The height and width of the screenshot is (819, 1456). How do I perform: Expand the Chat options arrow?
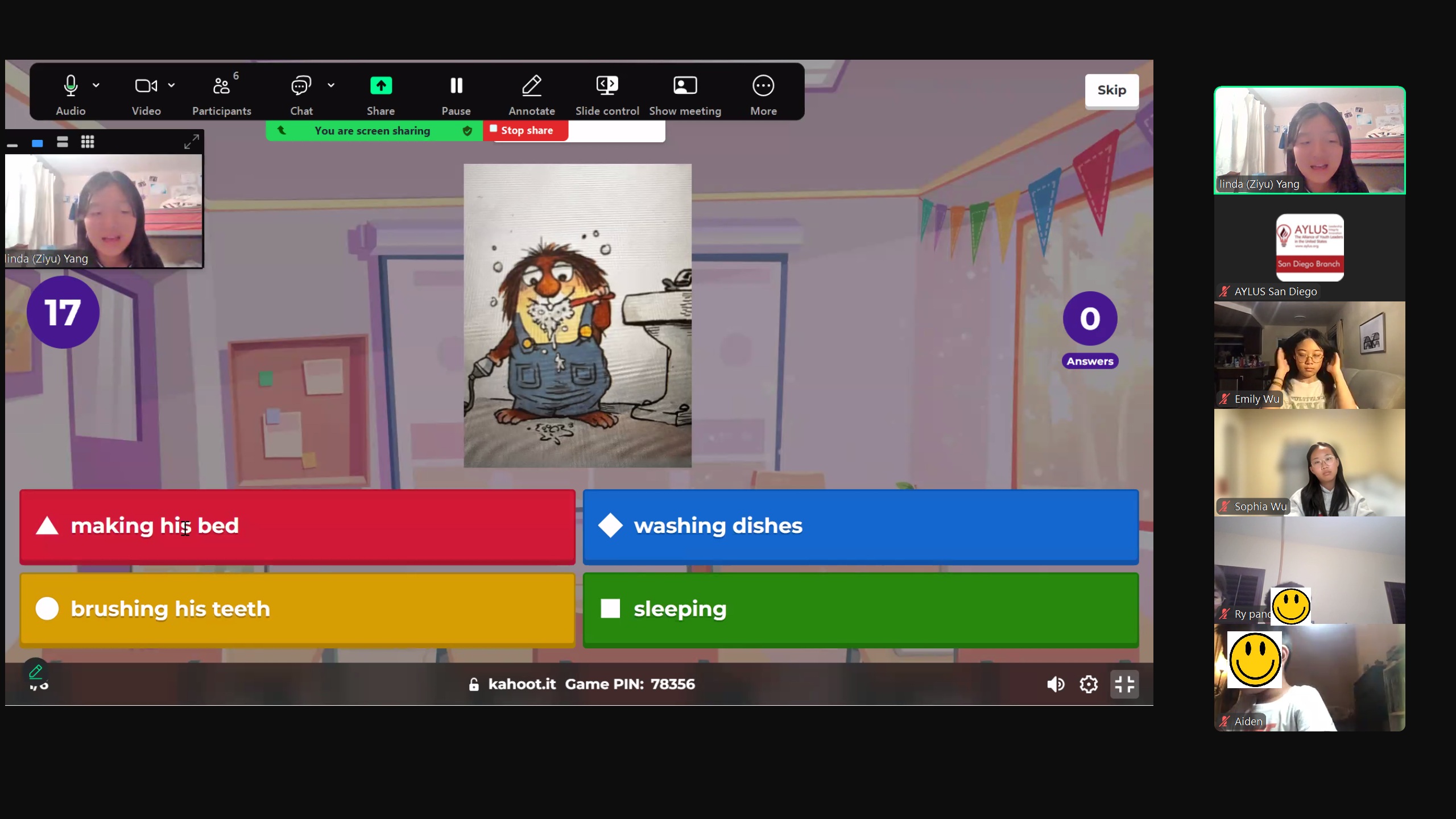[331, 85]
